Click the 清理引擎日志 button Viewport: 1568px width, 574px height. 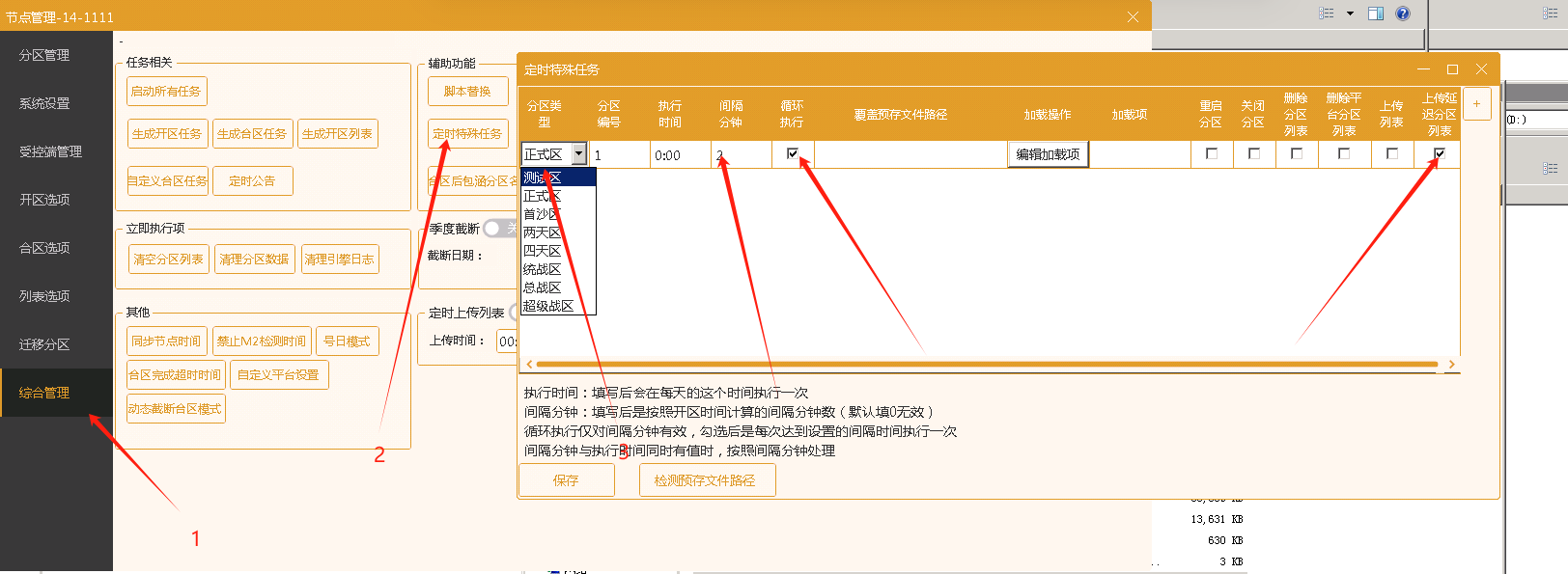click(x=340, y=260)
